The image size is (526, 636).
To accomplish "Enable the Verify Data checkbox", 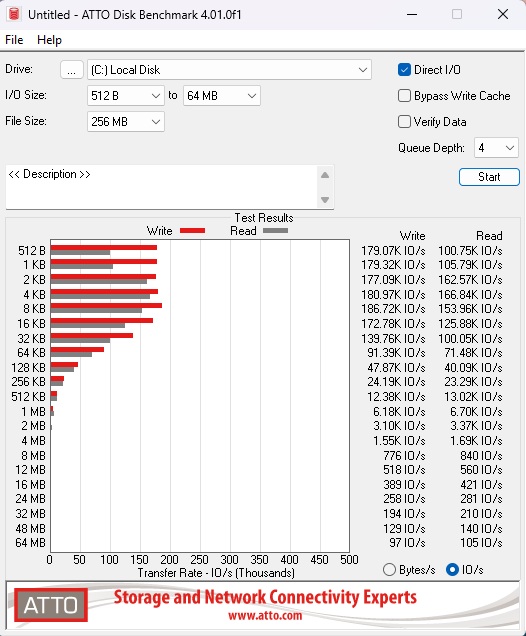I will (404, 122).
